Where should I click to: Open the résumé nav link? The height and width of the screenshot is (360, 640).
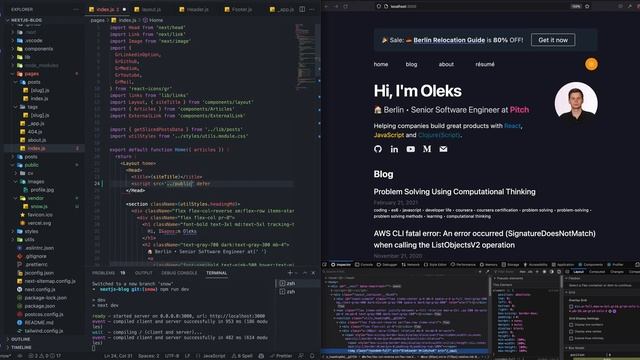(x=485, y=64)
